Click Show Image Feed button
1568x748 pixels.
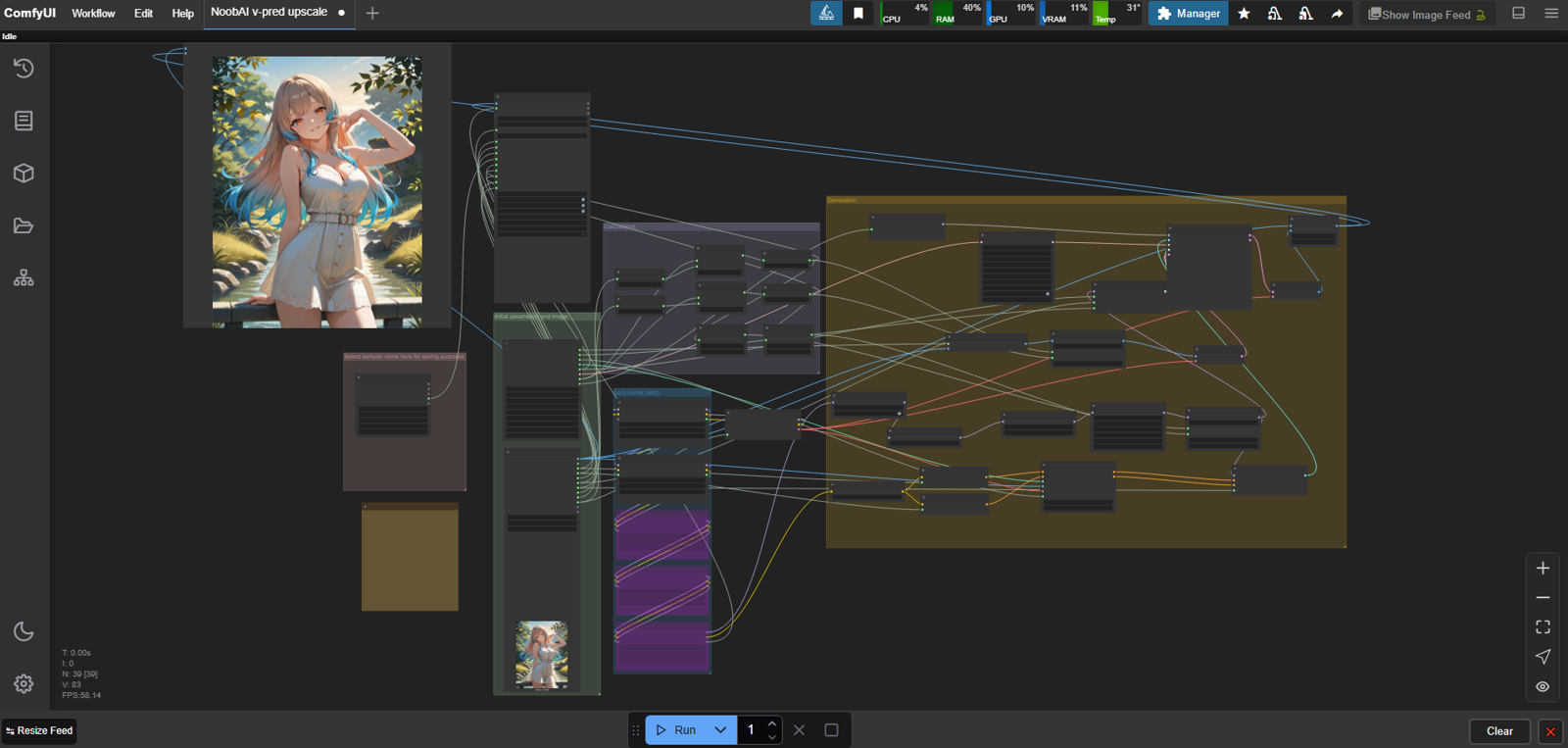[x=1427, y=14]
